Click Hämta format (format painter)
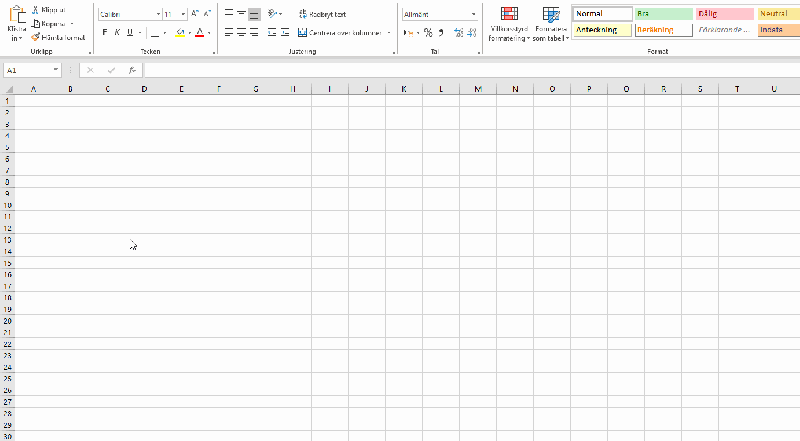Viewport: 800px width, 441px height. pos(58,37)
